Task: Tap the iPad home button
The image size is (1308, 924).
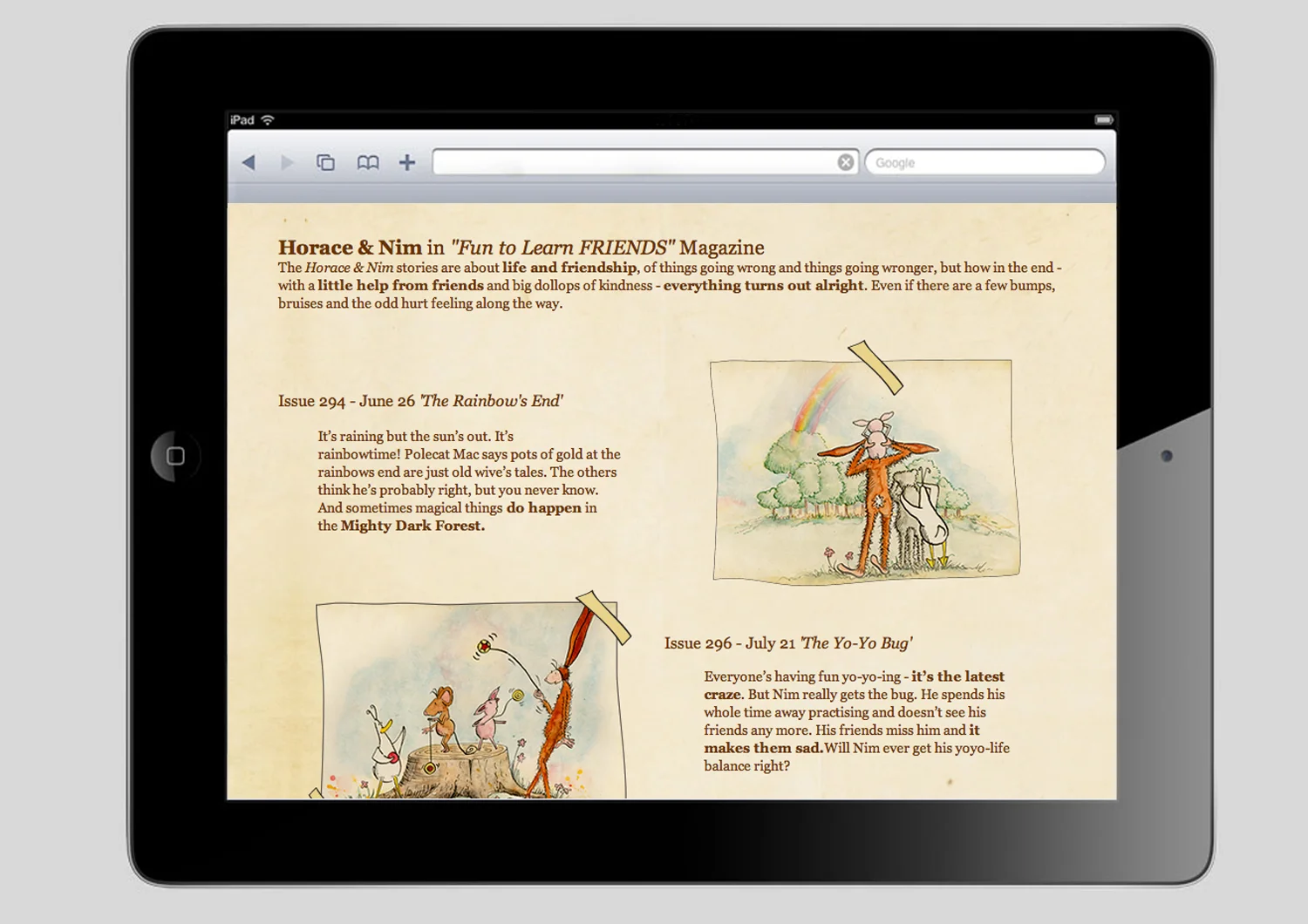Action: tap(175, 456)
